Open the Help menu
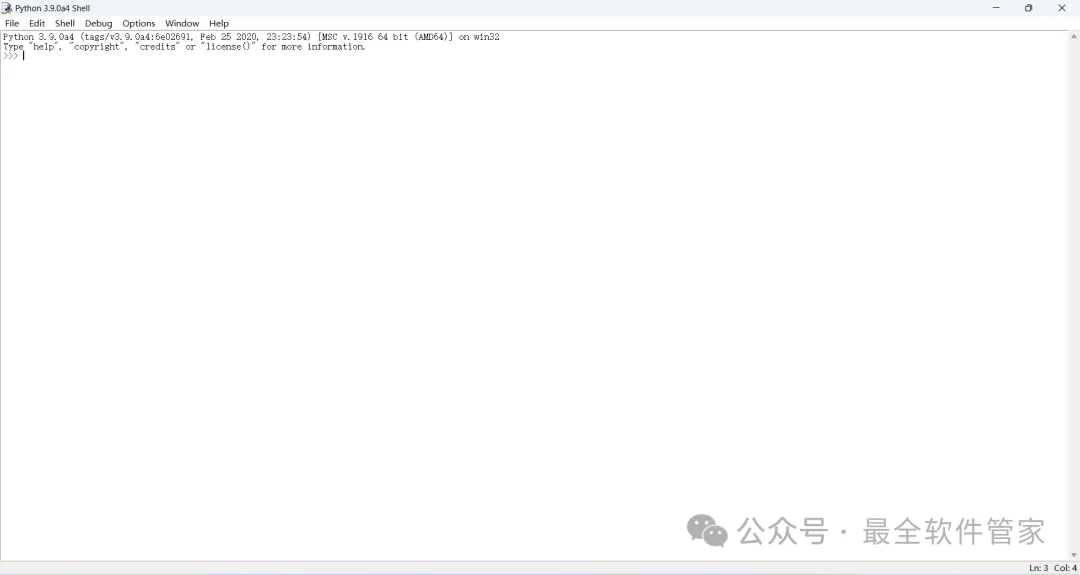Image resolution: width=1080 pixels, height=575 pixels. pos(218,23)
